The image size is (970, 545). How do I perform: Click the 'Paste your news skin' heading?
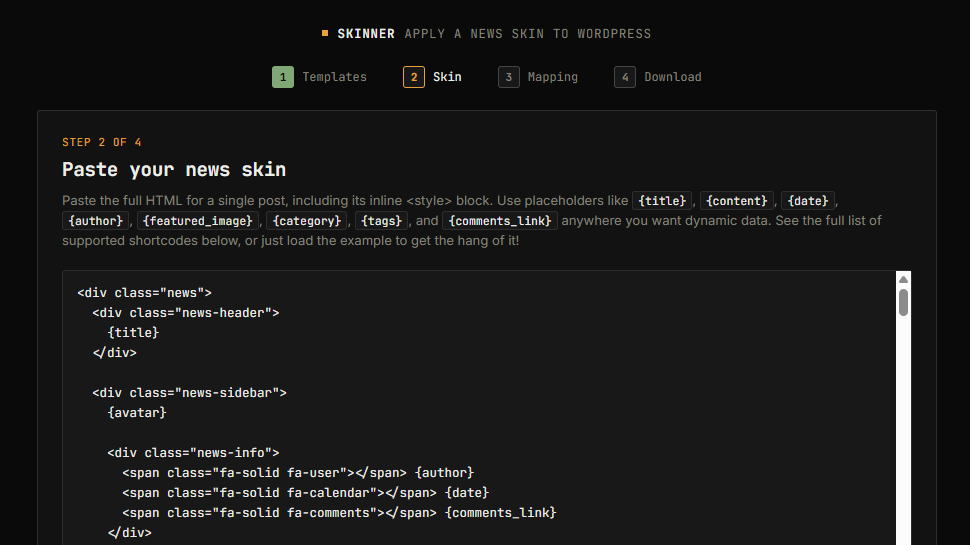174,170
